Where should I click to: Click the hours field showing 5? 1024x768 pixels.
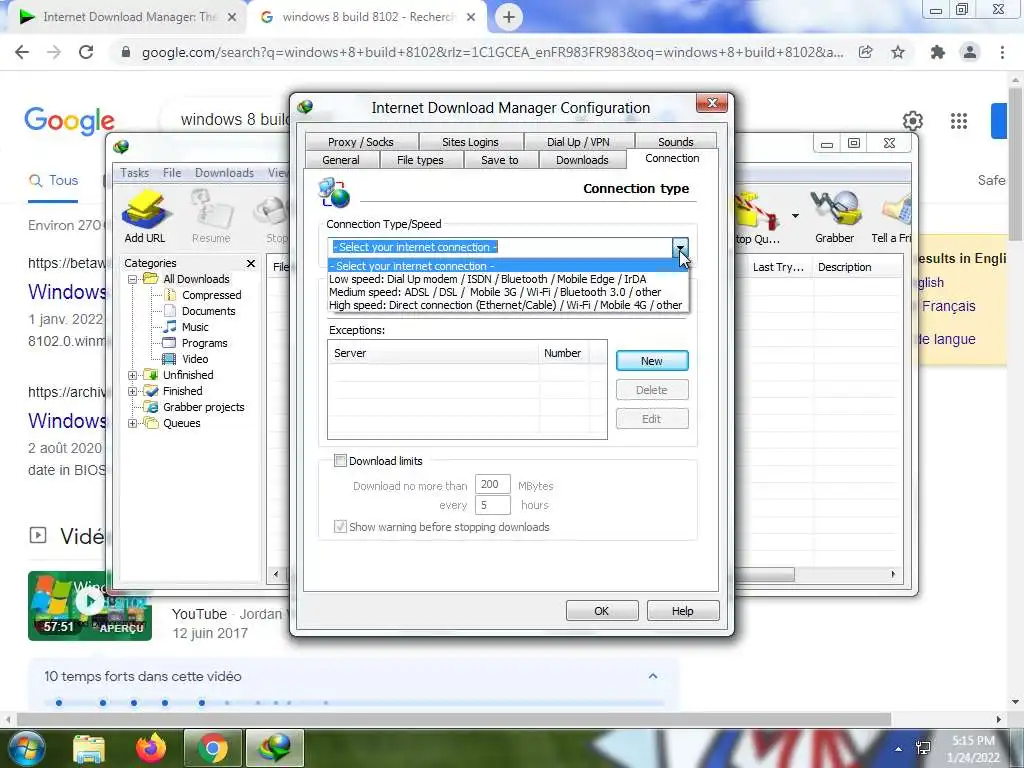click(x=492, y=505)
